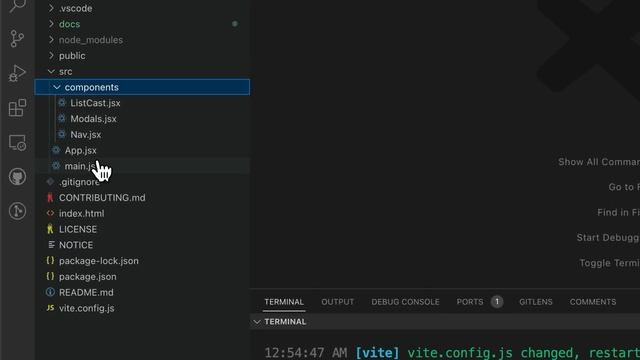This screenshot has width=640, height=360.
Task: Click package.json braces icon
Action: tap(50, 276)
